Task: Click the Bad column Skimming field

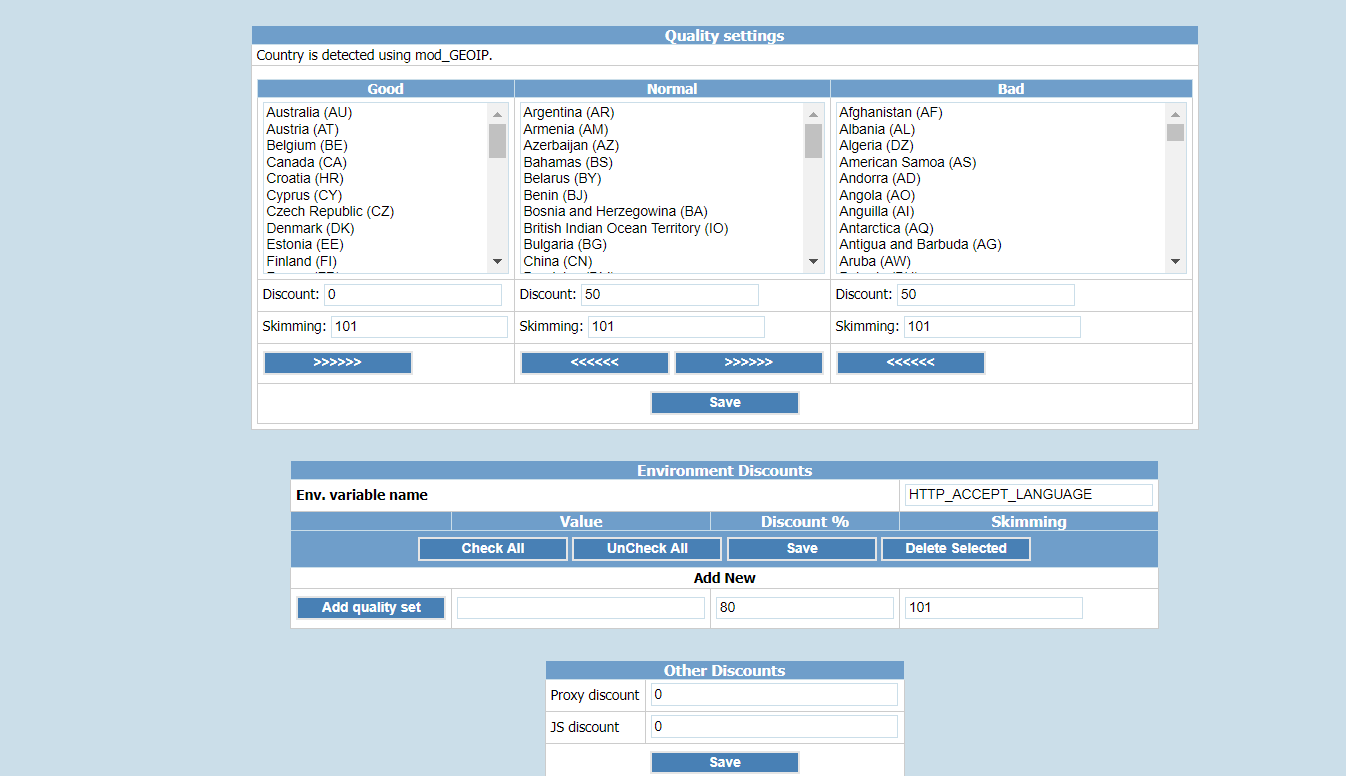Action: pos(992,327)
